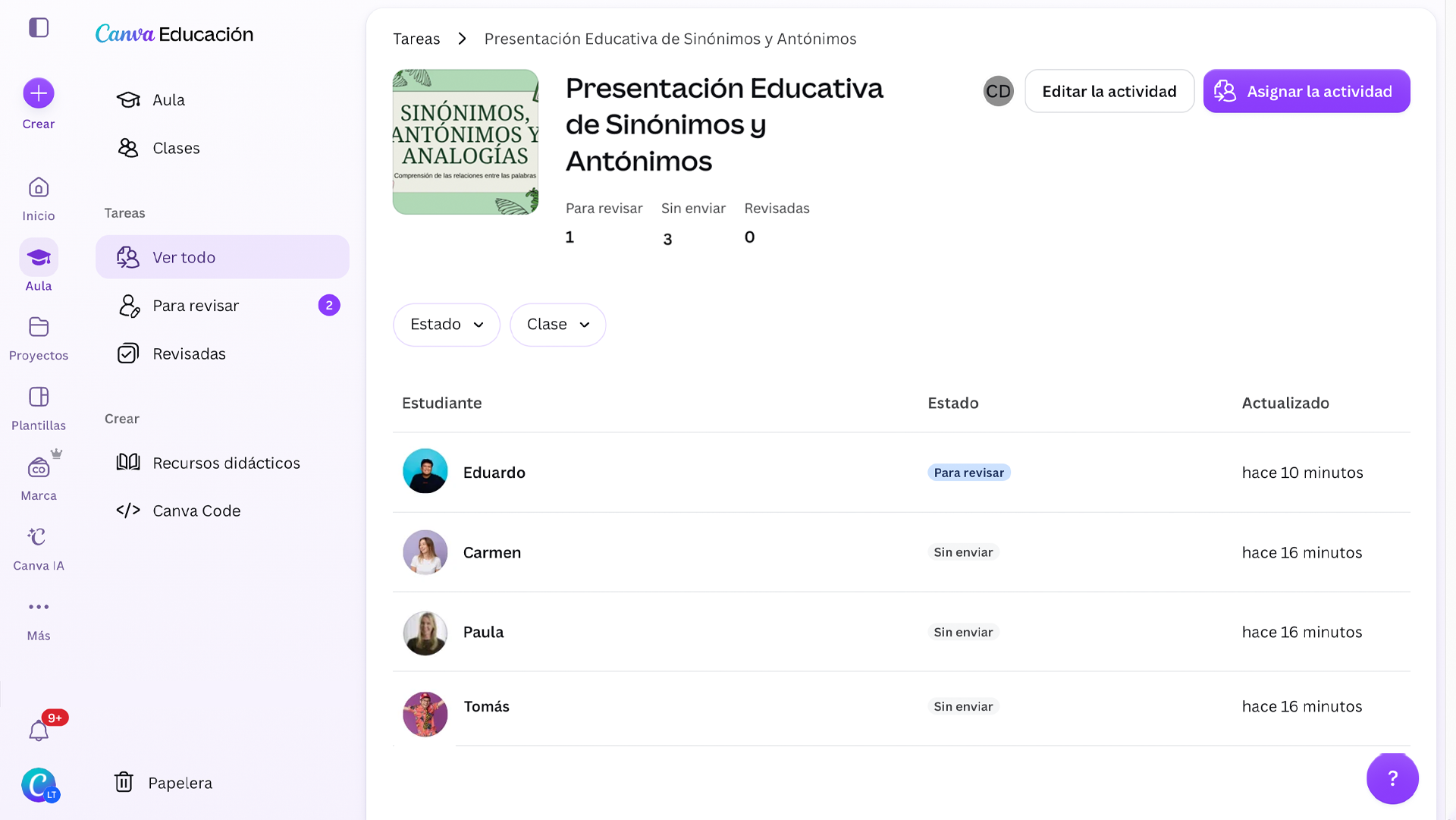Click Tomás's profile picture
The width and height of the screenshot is (1456, 820).
click(425, 714)
